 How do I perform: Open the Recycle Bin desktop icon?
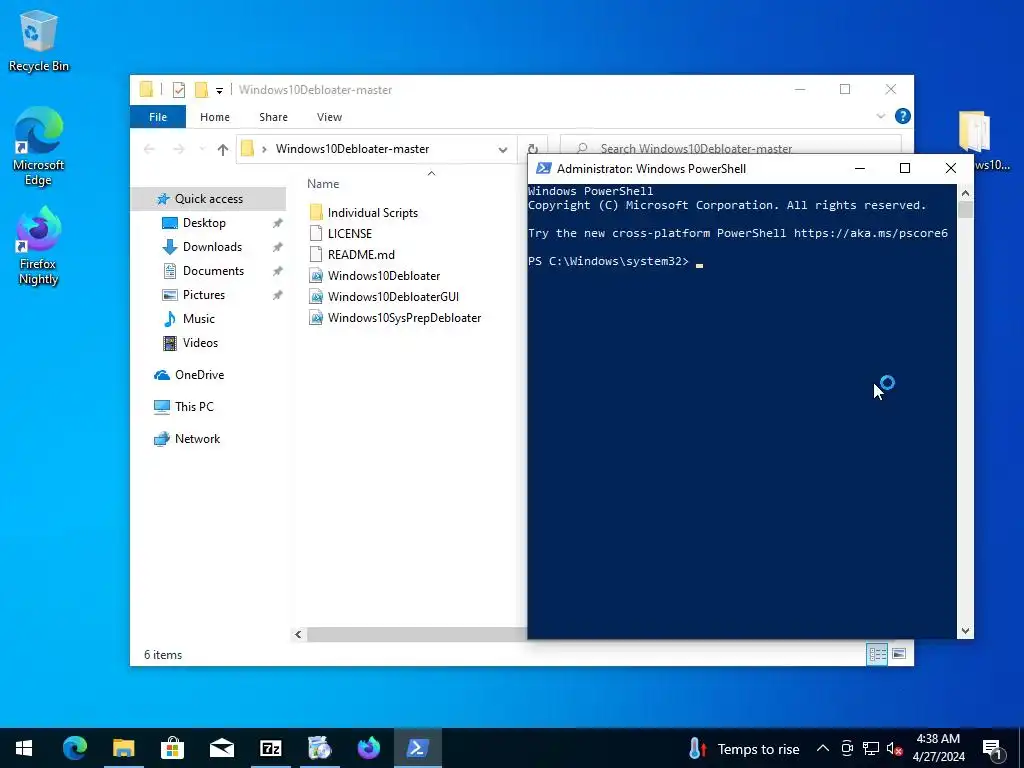click(38, 40)
